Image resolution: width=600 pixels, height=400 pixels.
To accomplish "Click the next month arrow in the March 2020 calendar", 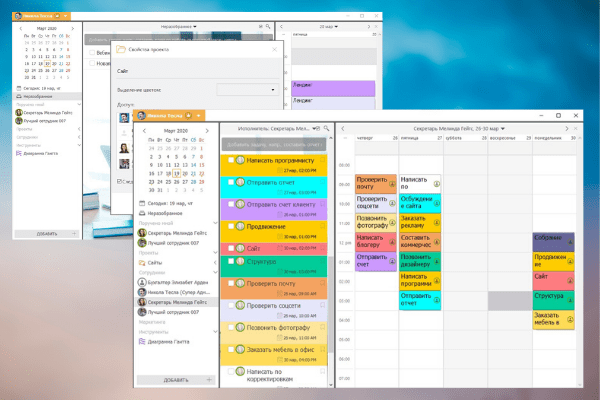I will pos(208,130).
